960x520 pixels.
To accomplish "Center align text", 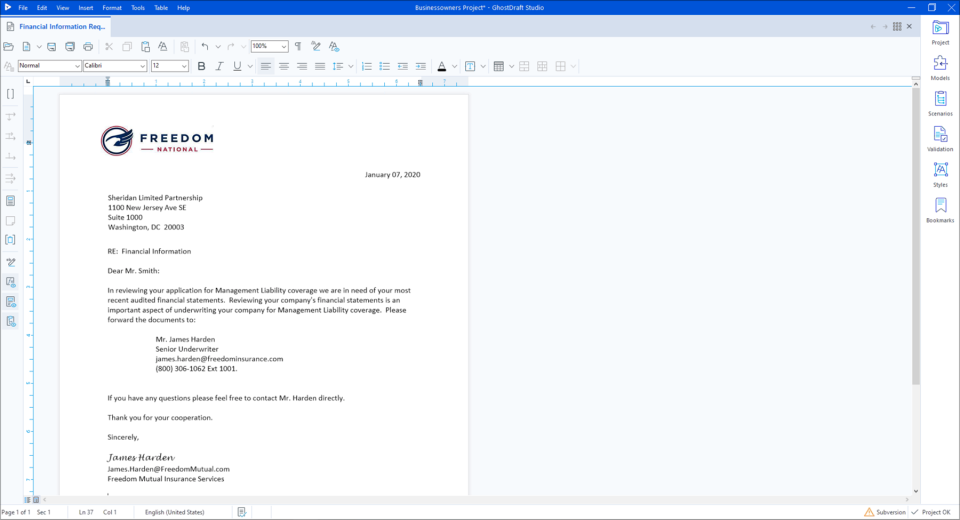I will tap(283, 66).
